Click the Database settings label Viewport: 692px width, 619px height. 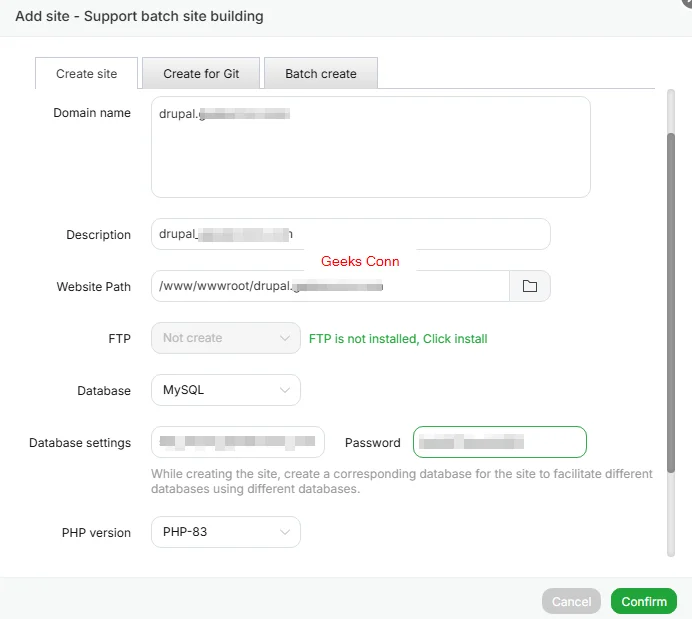click(80, 443)
